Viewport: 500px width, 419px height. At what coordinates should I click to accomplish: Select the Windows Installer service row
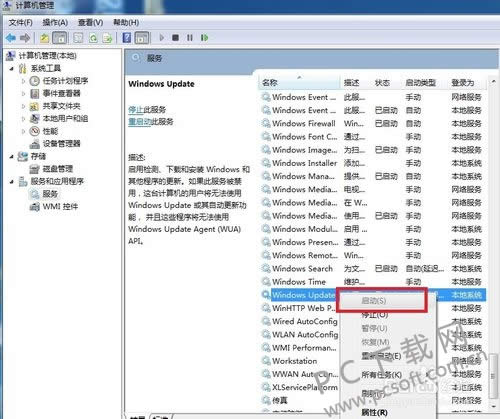pyautogui.click(x=373, y=163)
